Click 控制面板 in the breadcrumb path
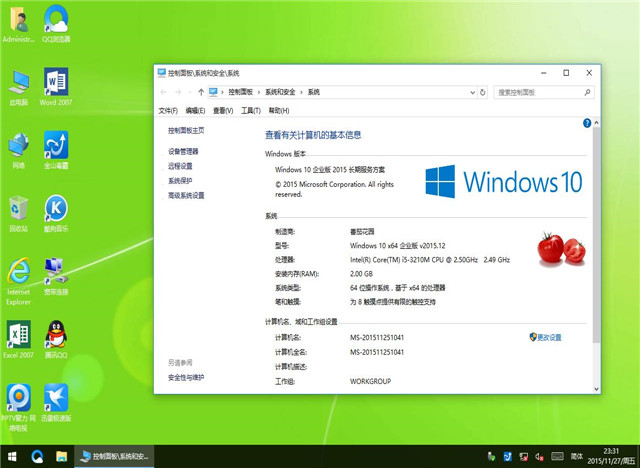The height and width of the screenshot is (468, 640). (x=240, y=92)
